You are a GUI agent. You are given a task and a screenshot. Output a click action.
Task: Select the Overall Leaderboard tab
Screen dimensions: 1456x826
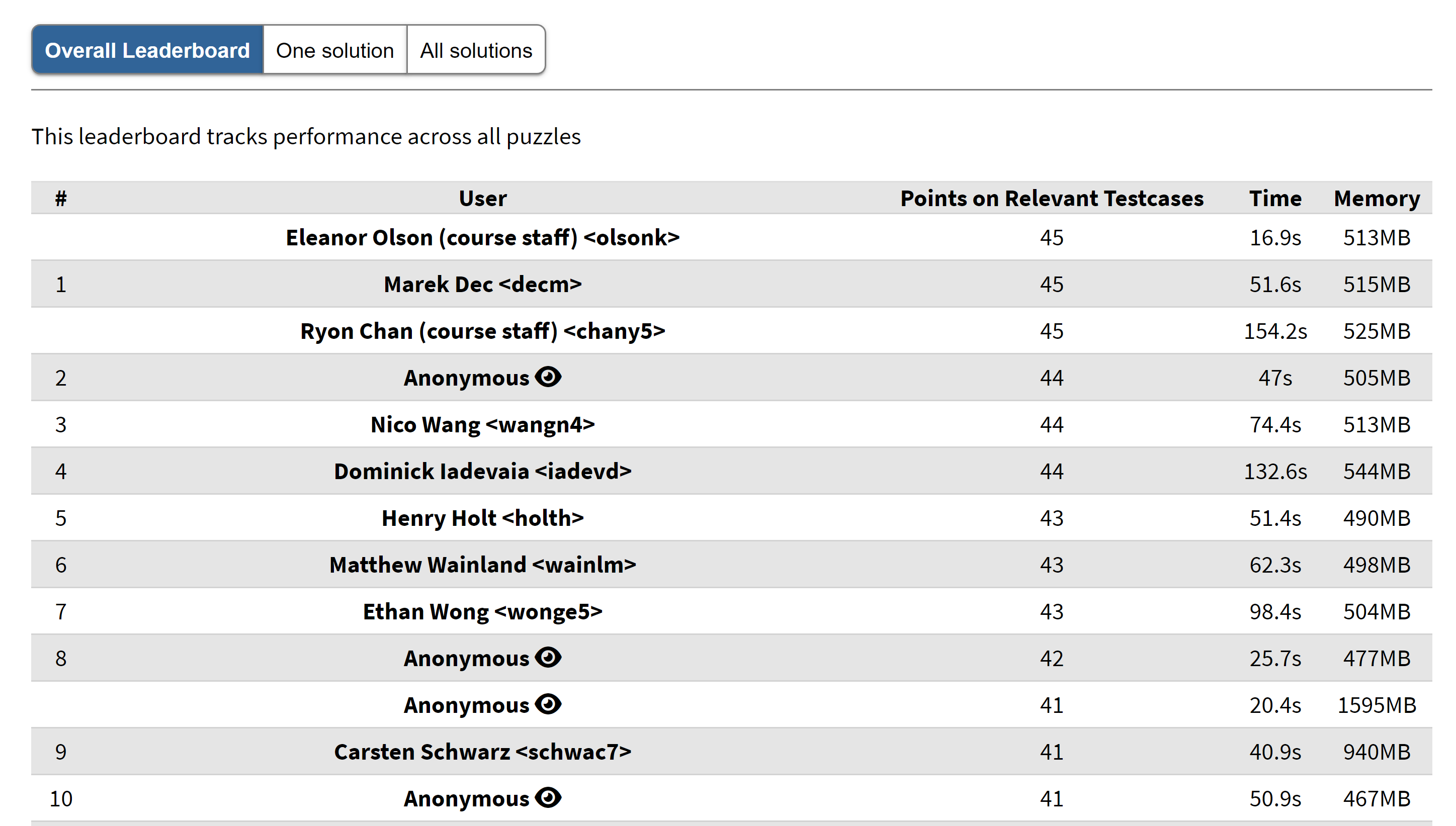point(147,50)
